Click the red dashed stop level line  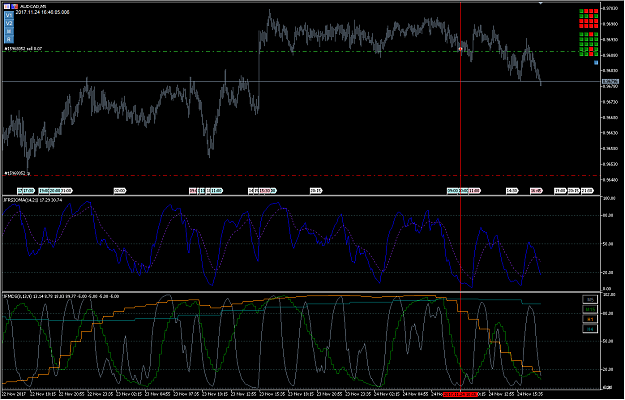299,175
